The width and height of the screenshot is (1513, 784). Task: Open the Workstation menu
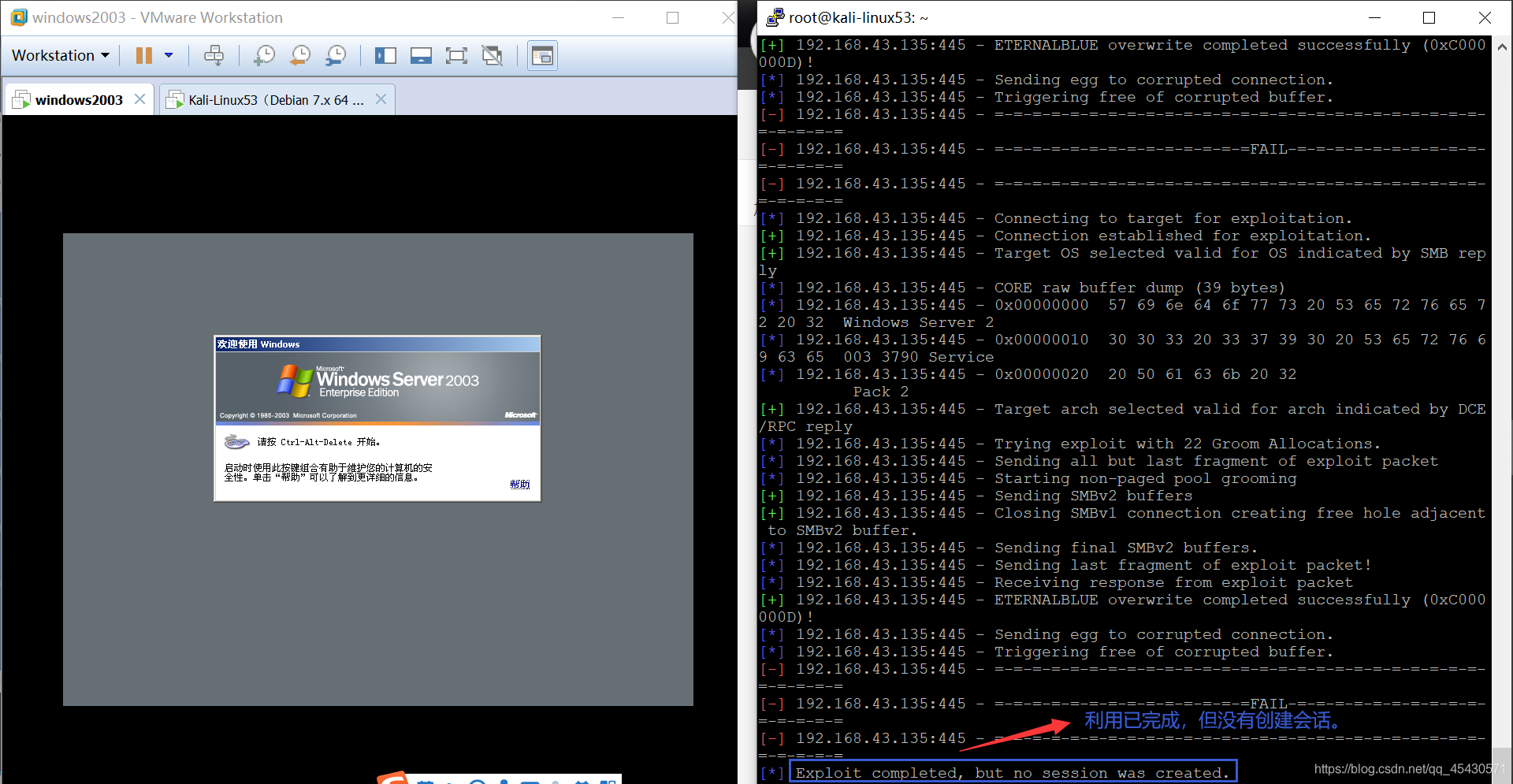[61, 55]
